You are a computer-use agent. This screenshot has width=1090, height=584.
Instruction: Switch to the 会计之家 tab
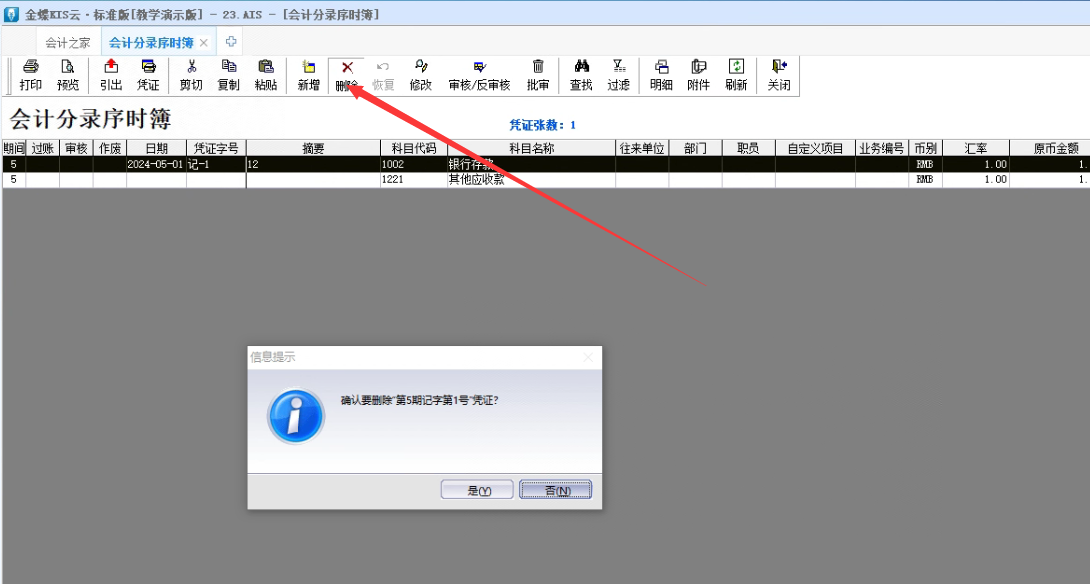click(68, 43)
